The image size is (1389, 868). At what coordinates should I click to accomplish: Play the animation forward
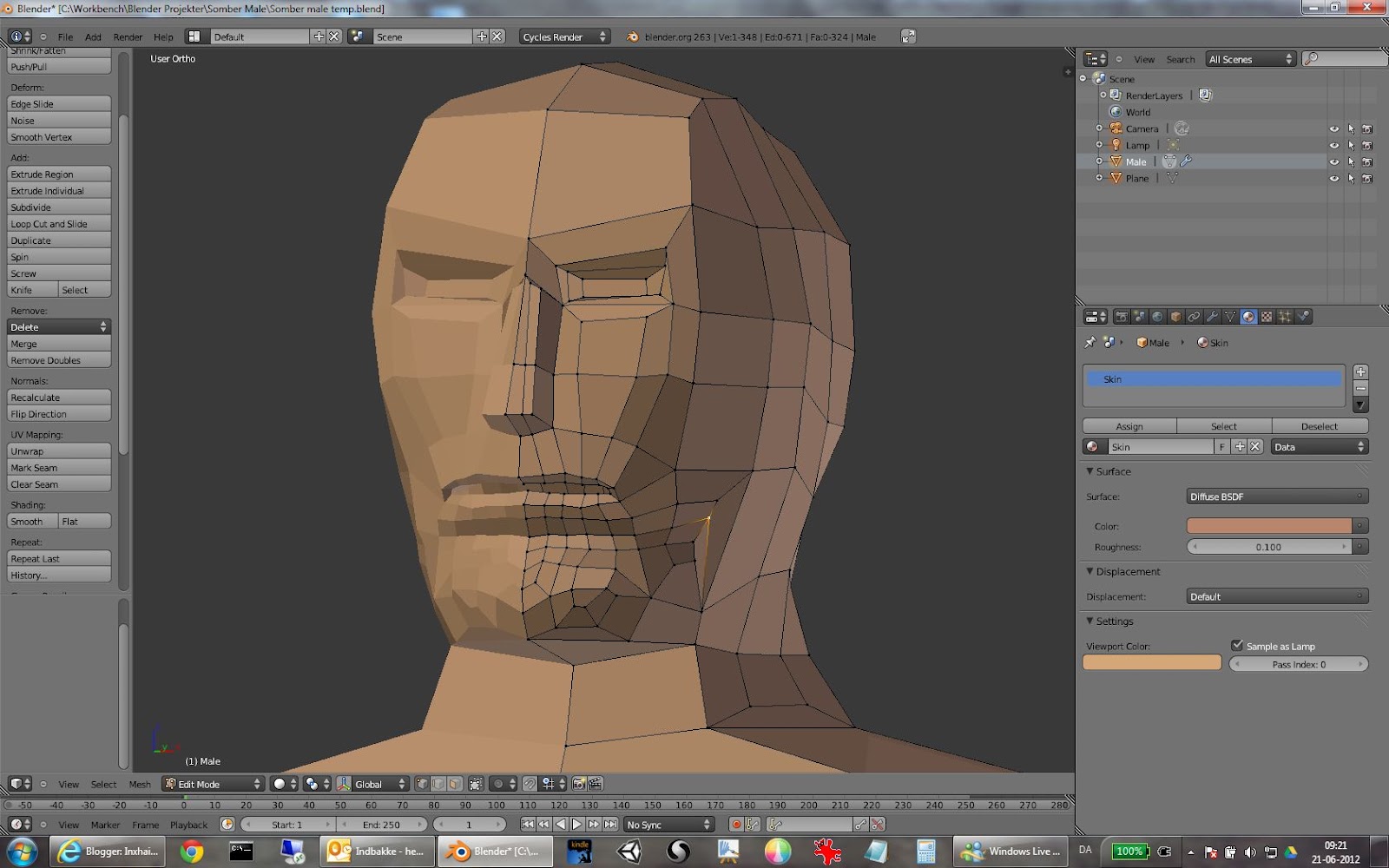tap(576, 825)
